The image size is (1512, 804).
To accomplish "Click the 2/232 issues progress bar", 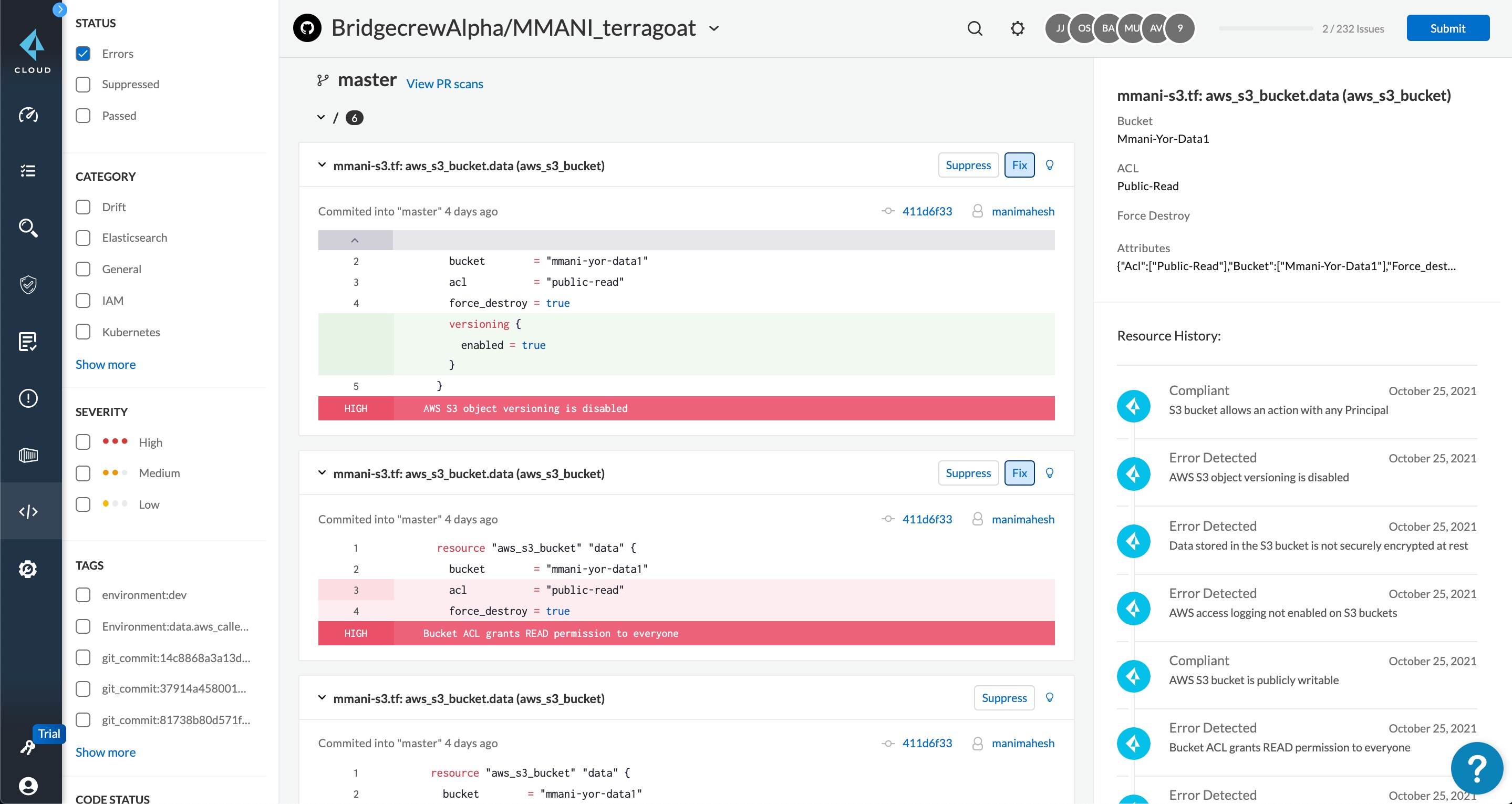I will (x=1266, y=28).
